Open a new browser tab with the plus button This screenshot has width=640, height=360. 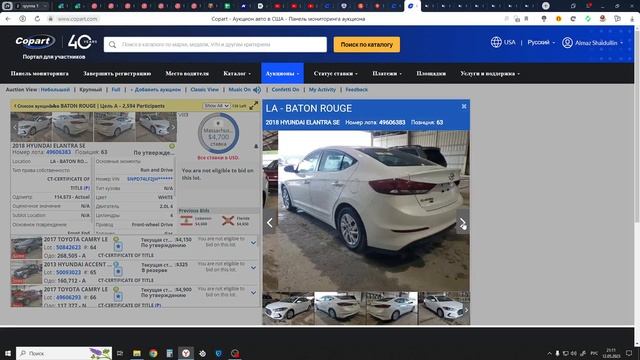click(x=546, y=6)
